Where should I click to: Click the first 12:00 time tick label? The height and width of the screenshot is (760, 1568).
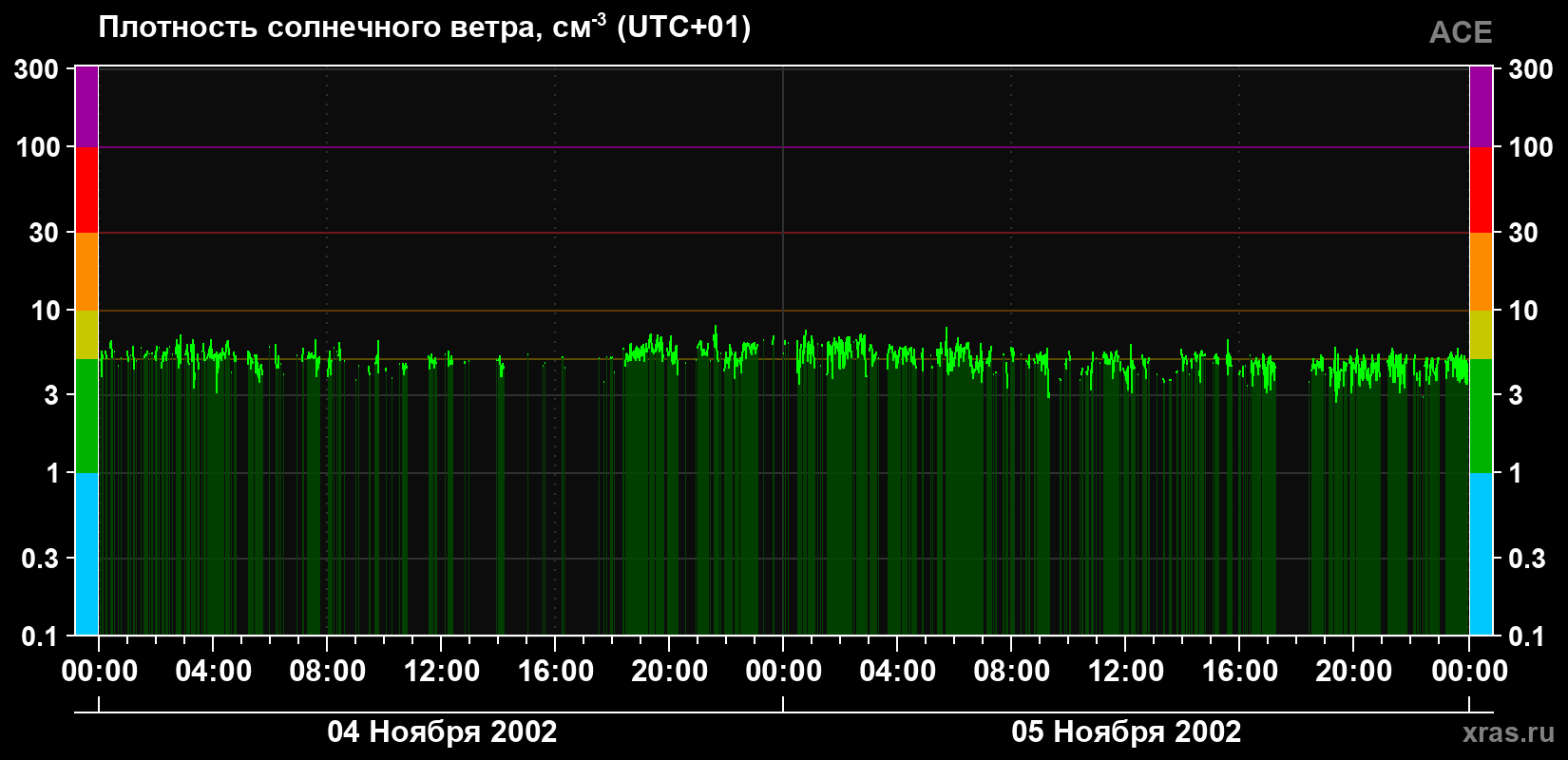442,672
